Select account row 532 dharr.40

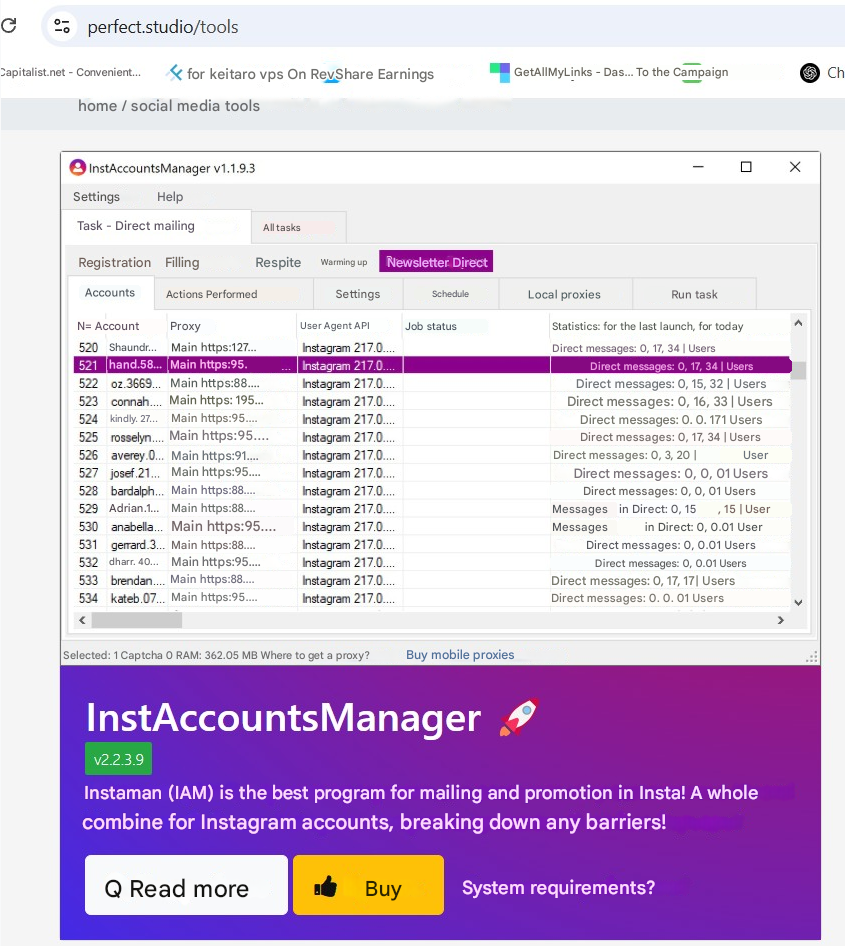pos(432,562)
